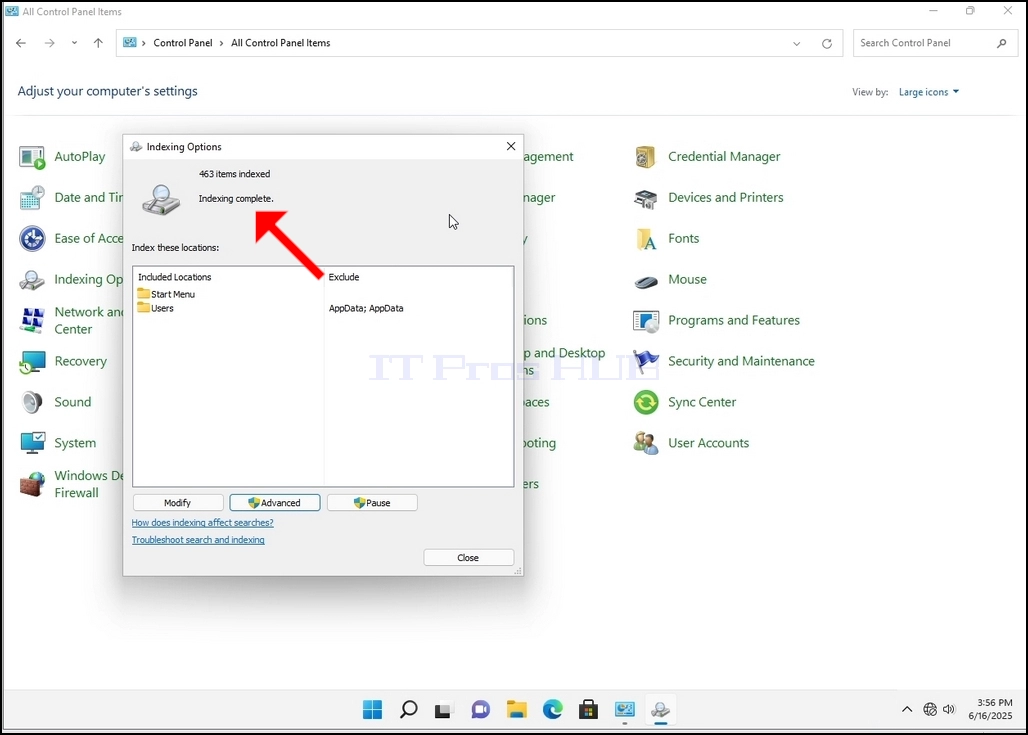Open Task View on the taskbar

444,709
